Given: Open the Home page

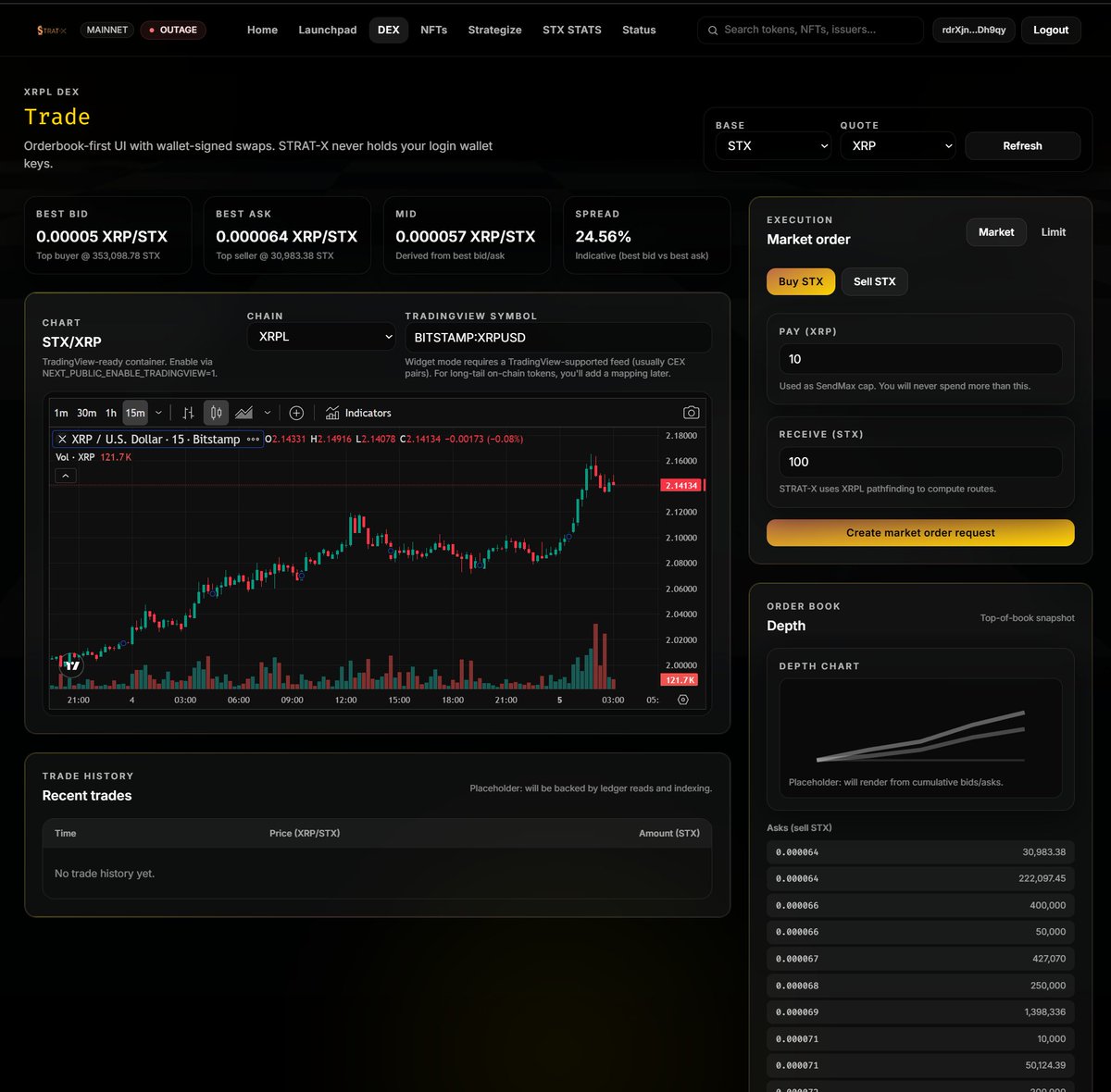Looking at the screenshot, I should pos(262,31).
